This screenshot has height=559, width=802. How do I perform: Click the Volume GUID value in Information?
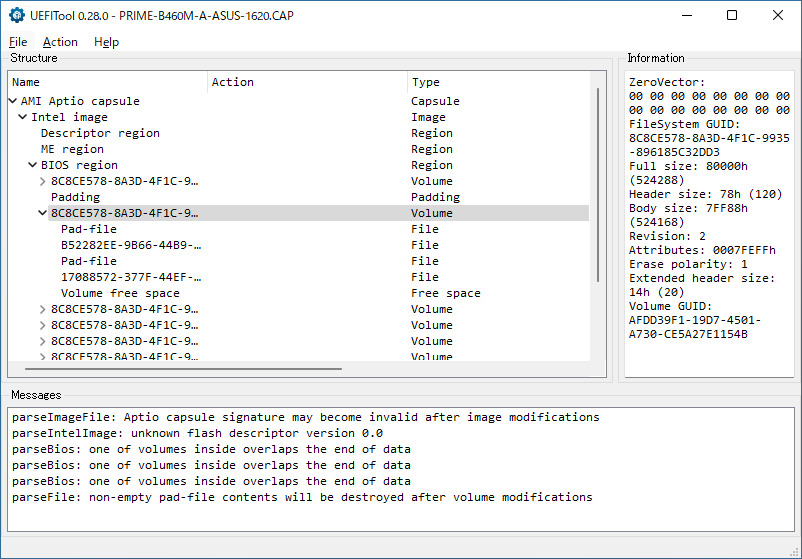[695, 327]
